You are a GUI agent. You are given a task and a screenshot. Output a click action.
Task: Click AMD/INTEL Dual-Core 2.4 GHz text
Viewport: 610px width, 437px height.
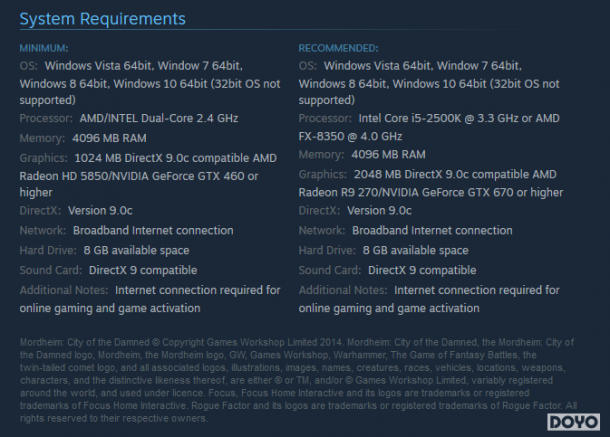point(159,118)
